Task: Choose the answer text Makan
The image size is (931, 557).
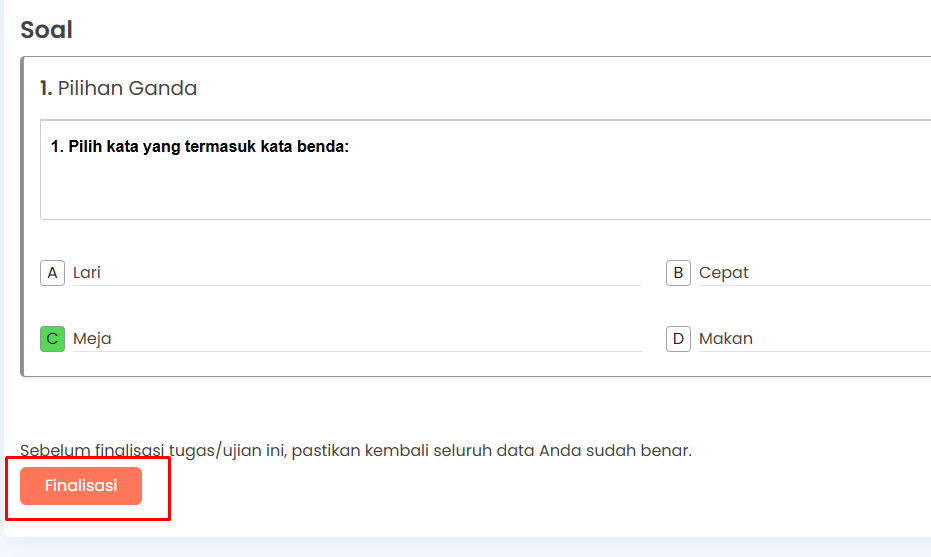Action: pos(726,338)
